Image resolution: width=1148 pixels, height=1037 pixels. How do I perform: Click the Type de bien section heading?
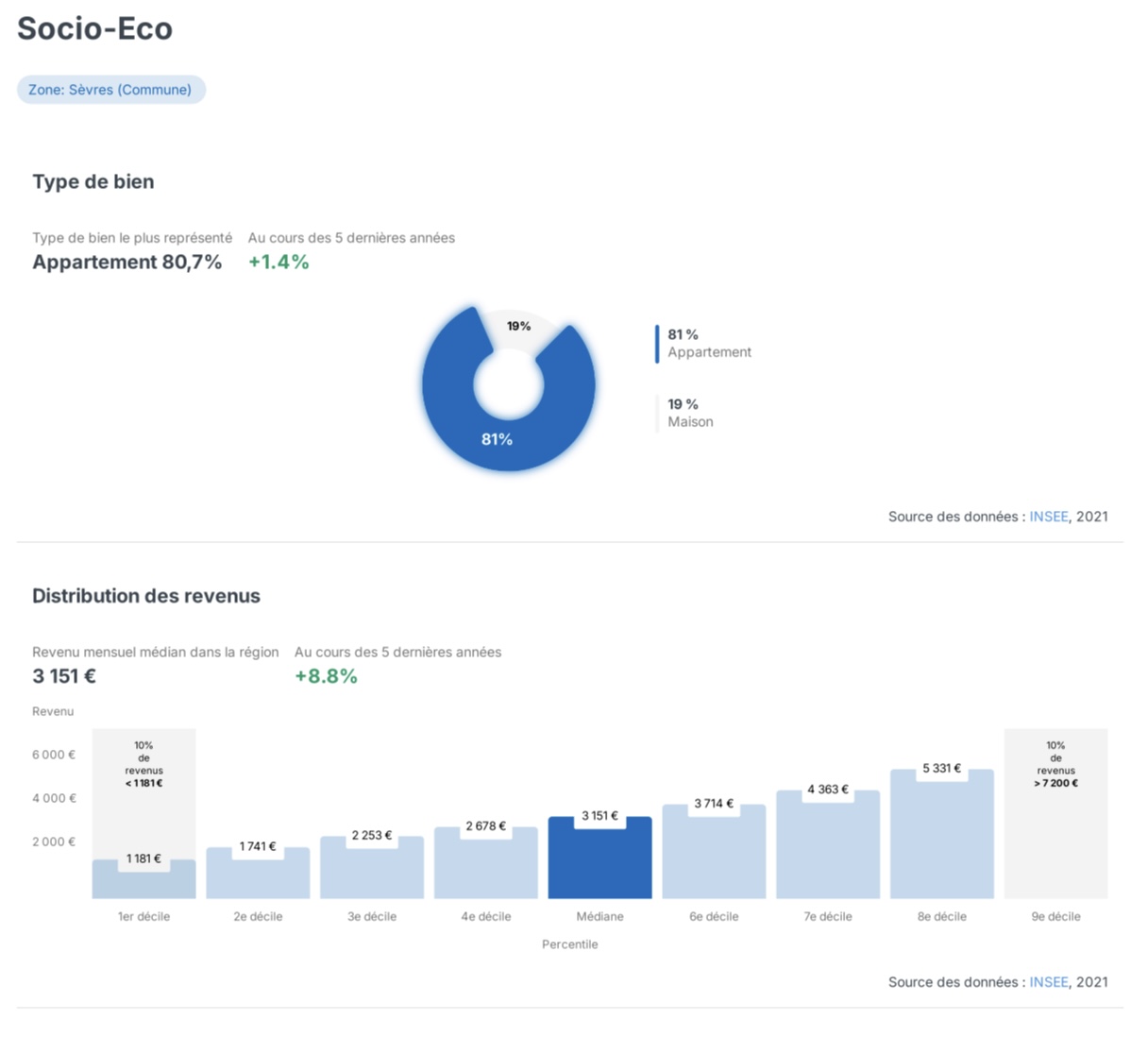pyautogui.click(x=93, y=181)
